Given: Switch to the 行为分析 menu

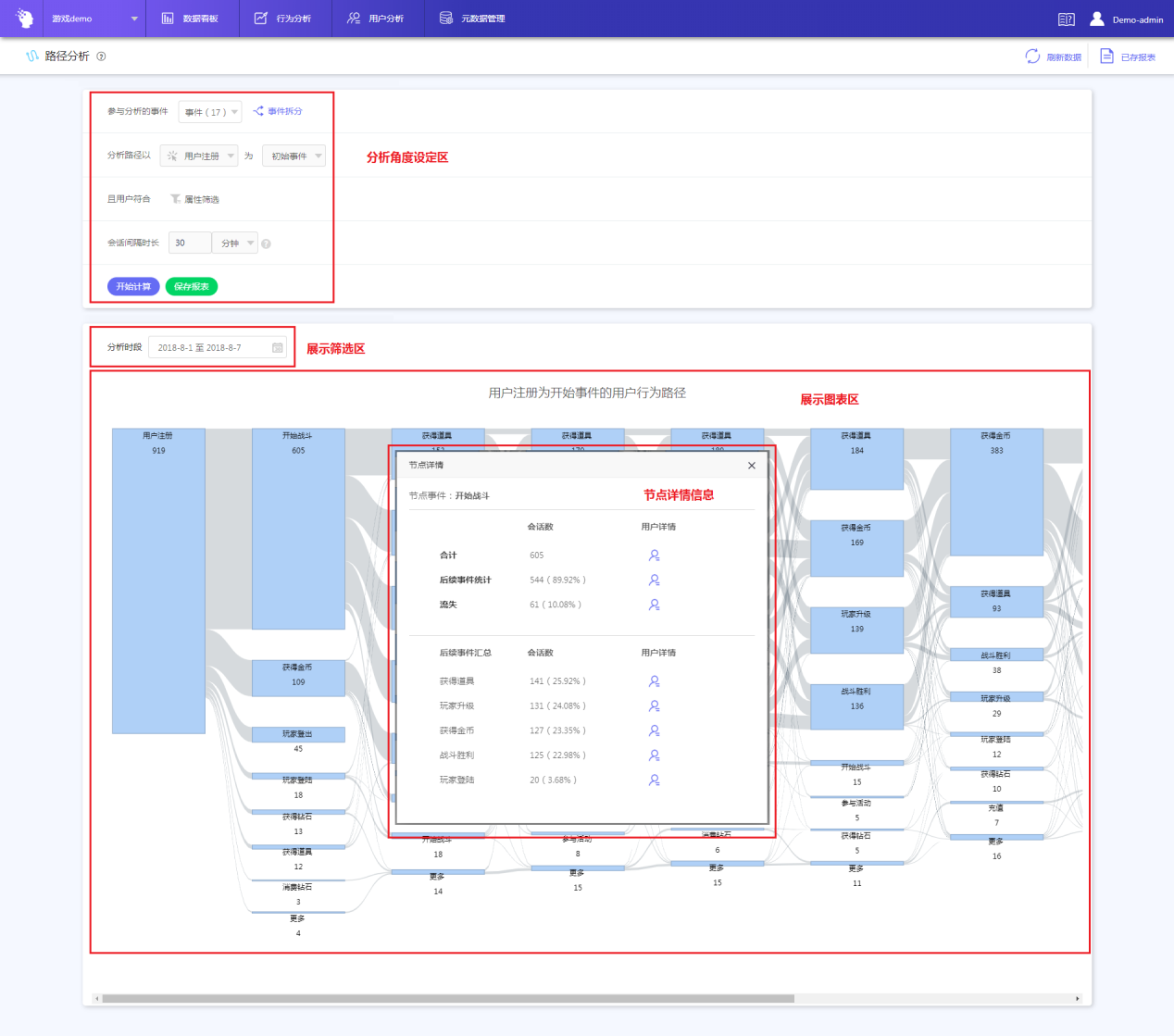Looking at the screenshot, I should coord(284,19).
